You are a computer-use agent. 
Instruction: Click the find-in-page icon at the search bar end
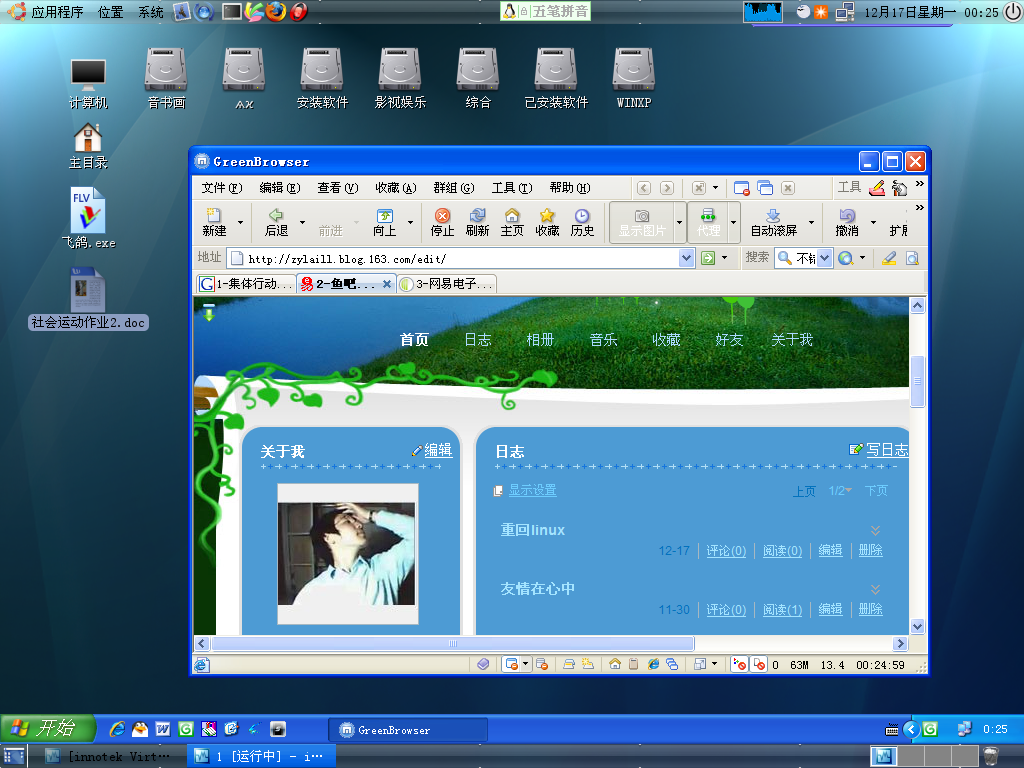(x=912, y=258)
